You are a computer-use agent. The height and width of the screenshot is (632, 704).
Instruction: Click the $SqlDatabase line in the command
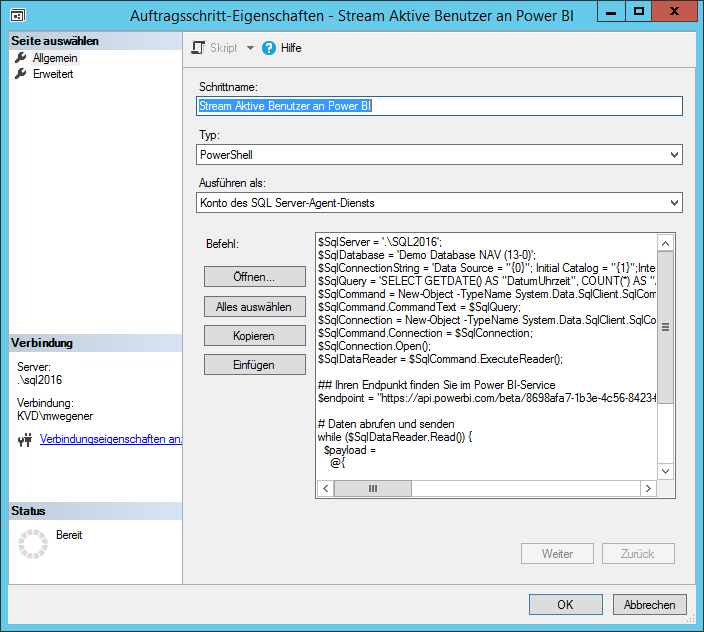pos(427,255)
